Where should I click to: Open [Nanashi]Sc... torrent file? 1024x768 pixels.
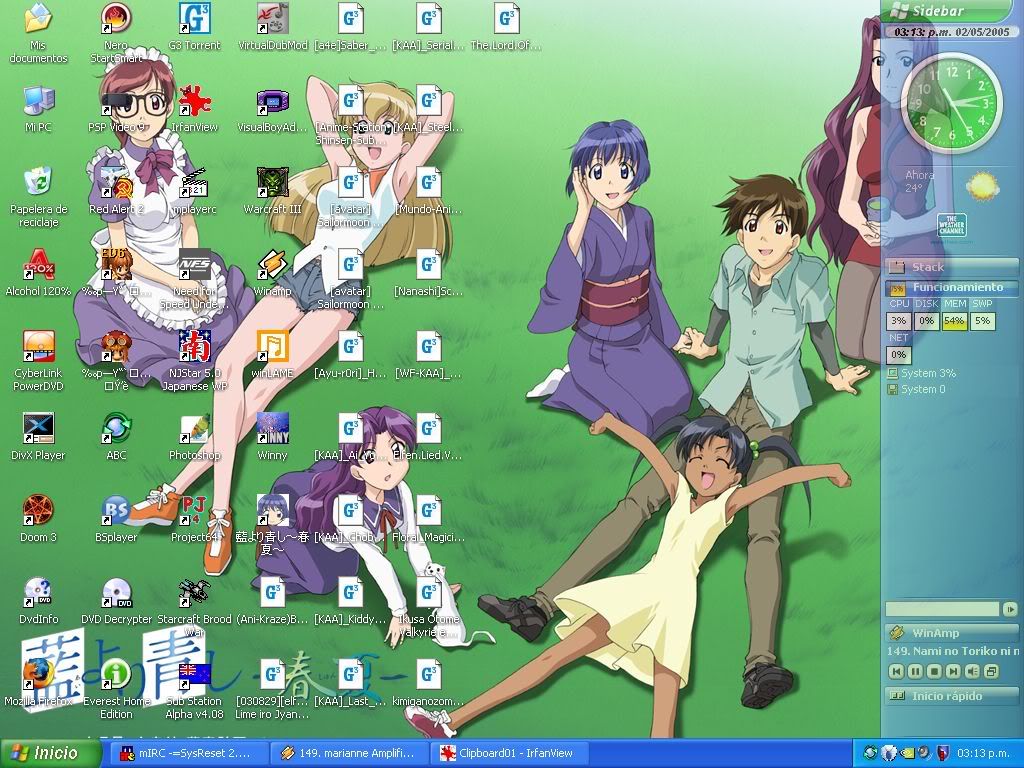click(428, 266)
